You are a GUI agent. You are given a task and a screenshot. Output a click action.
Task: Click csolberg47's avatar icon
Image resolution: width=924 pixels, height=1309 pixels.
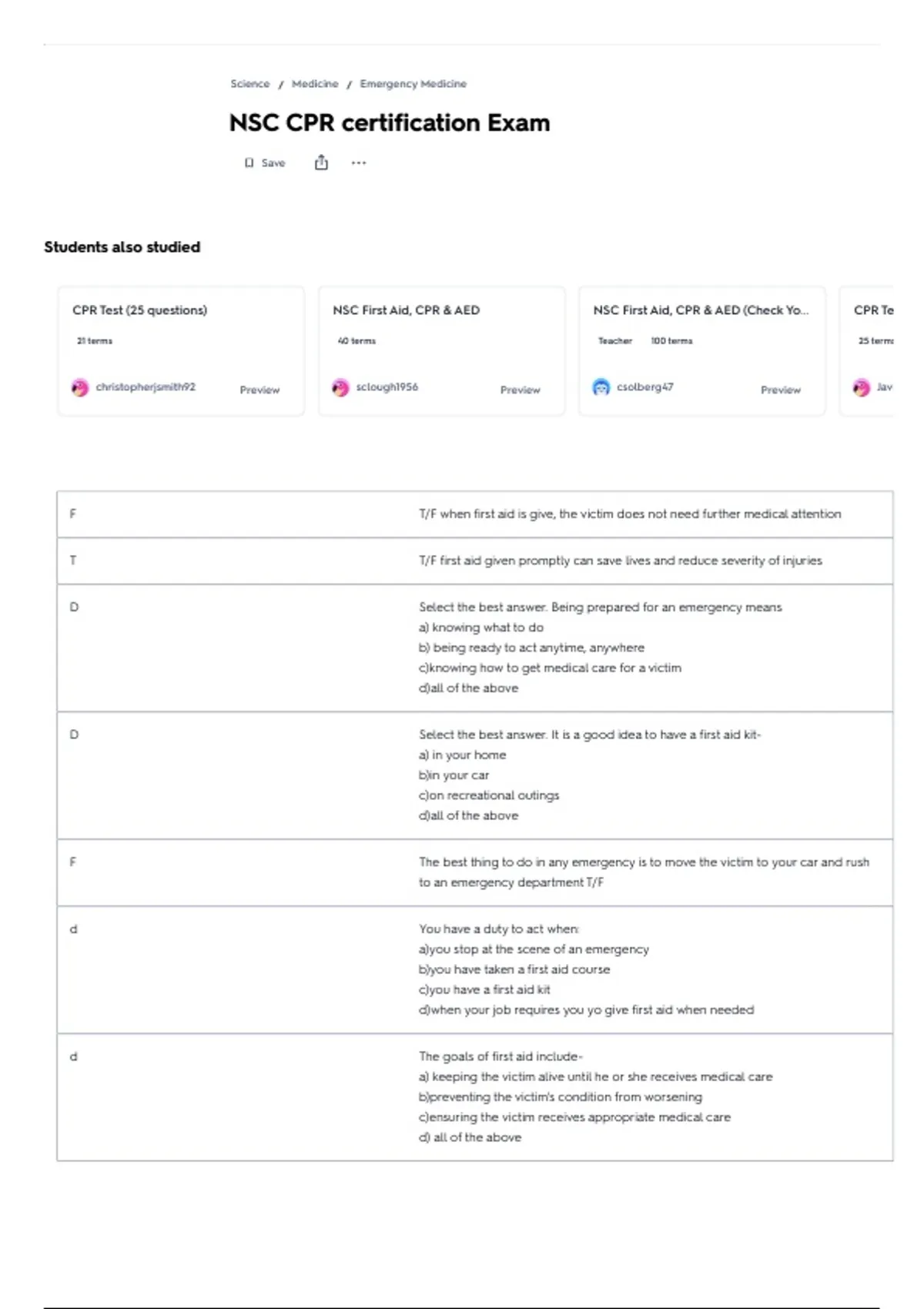[x=601, y=387]
